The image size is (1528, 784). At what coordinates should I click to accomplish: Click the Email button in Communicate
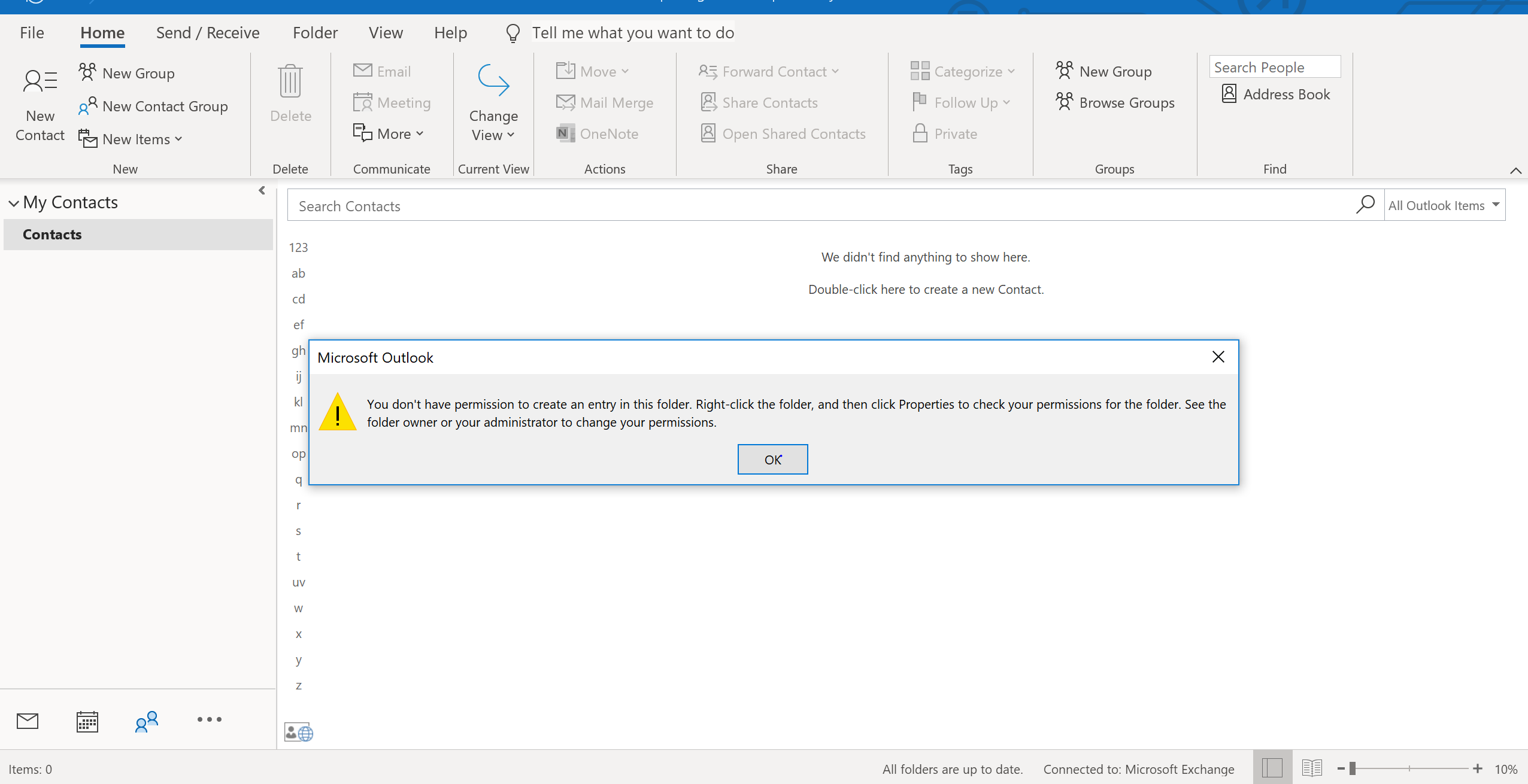point(382,71)
